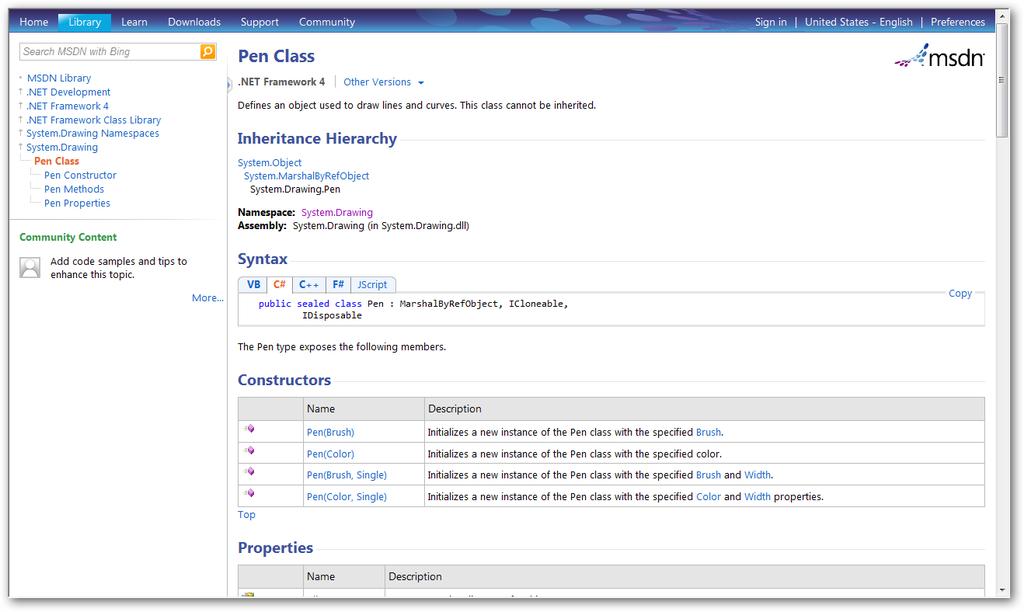This screenshot has width=1024, height=612.
Task: Switch syntax to the JScript tab
Action: (372, 285)
